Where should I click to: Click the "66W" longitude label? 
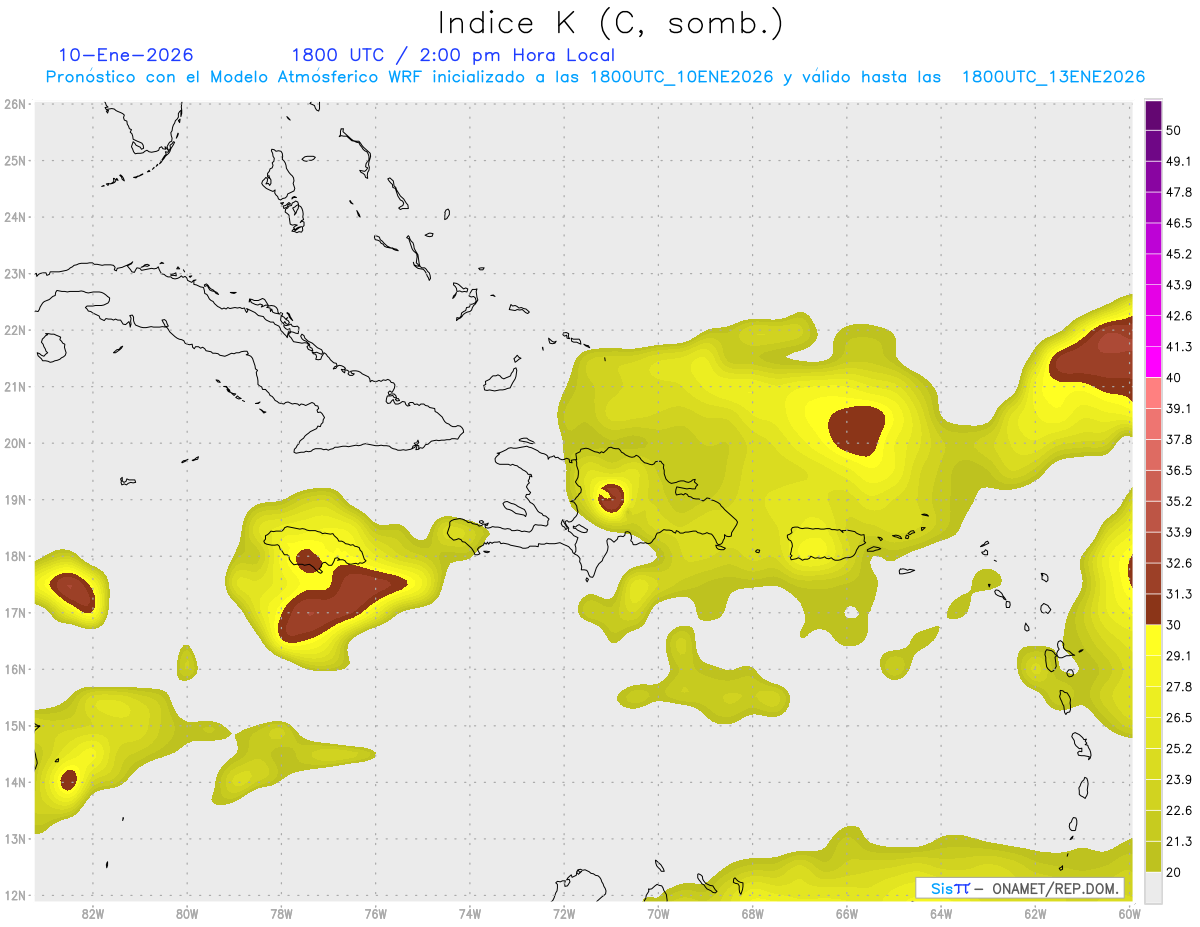click(x=847, y=913)
